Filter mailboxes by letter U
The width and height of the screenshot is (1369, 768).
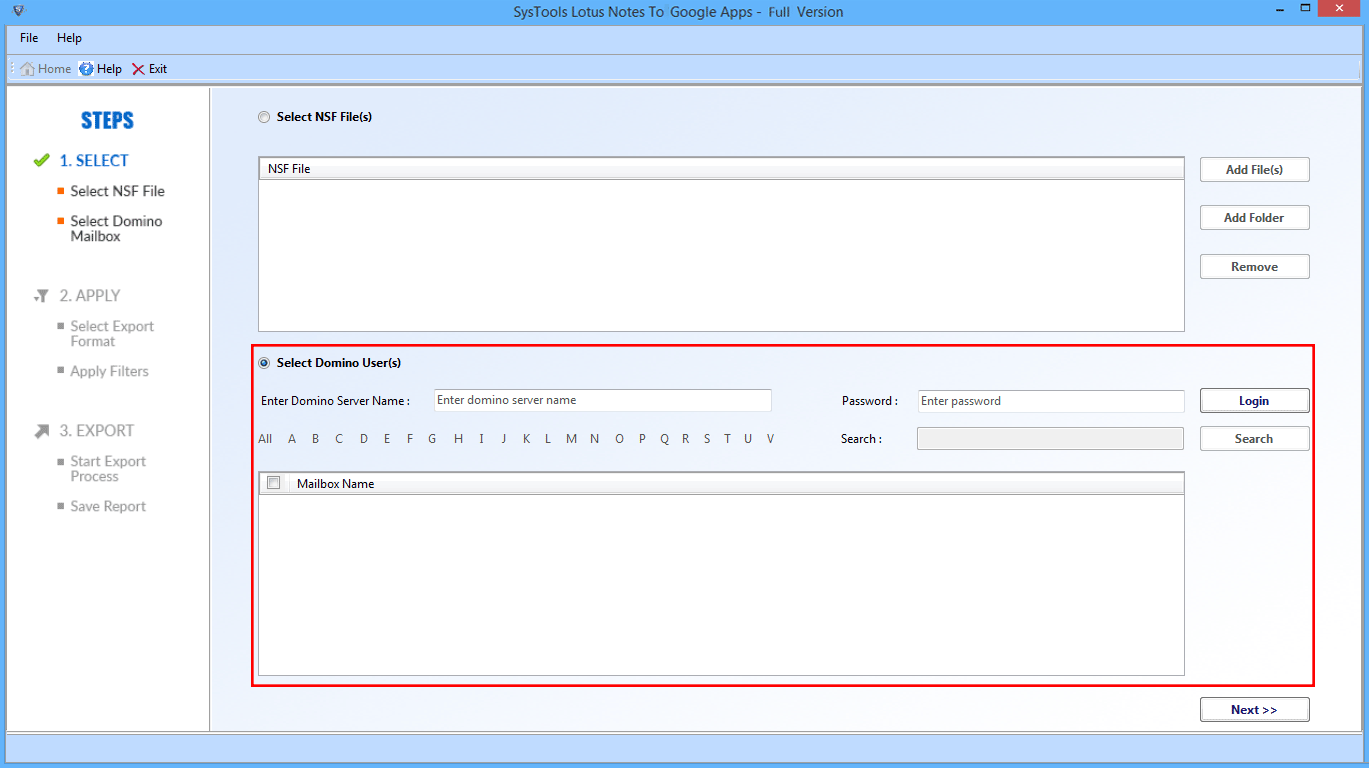(748, 439)
